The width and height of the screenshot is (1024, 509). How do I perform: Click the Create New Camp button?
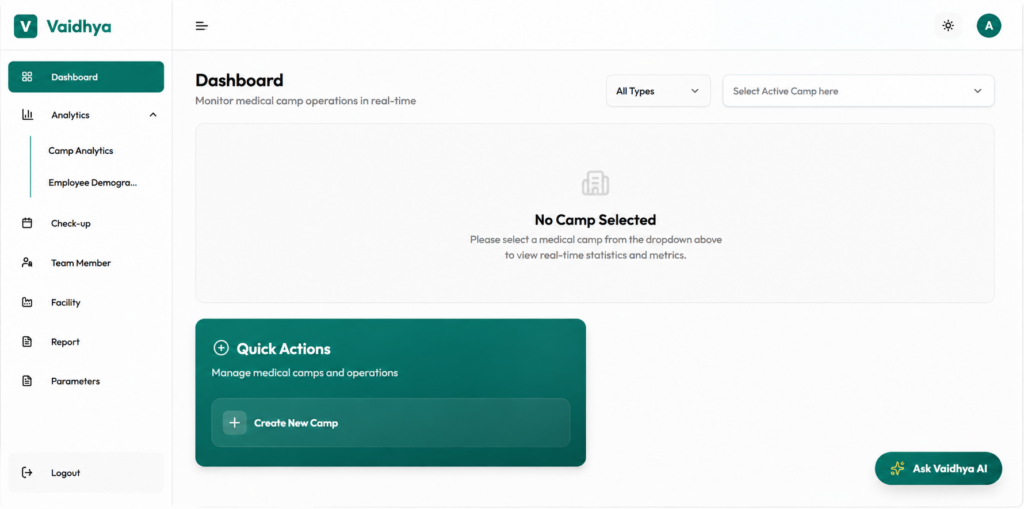391,423
